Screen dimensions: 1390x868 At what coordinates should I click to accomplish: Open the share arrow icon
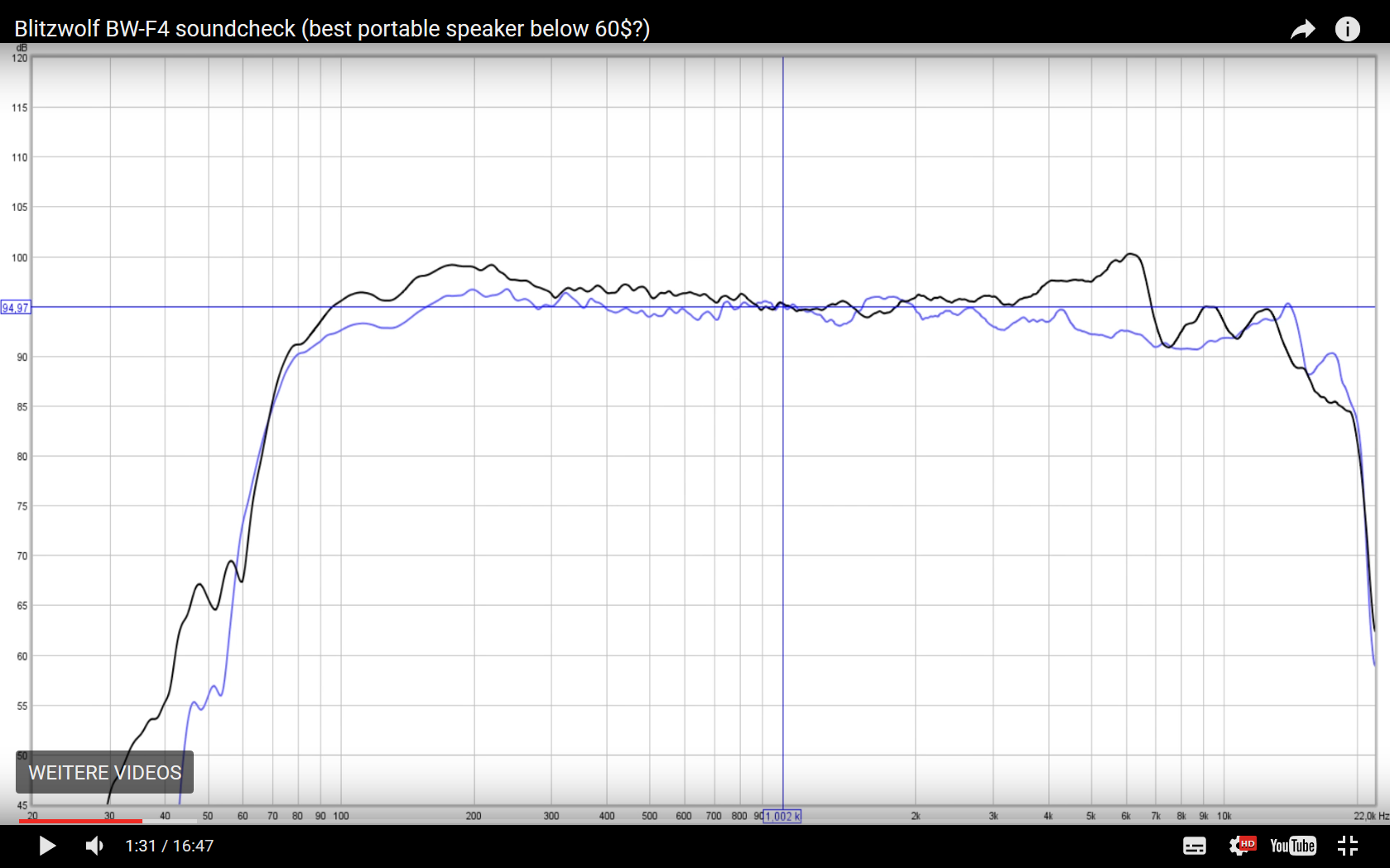(x=1303, y=29)
